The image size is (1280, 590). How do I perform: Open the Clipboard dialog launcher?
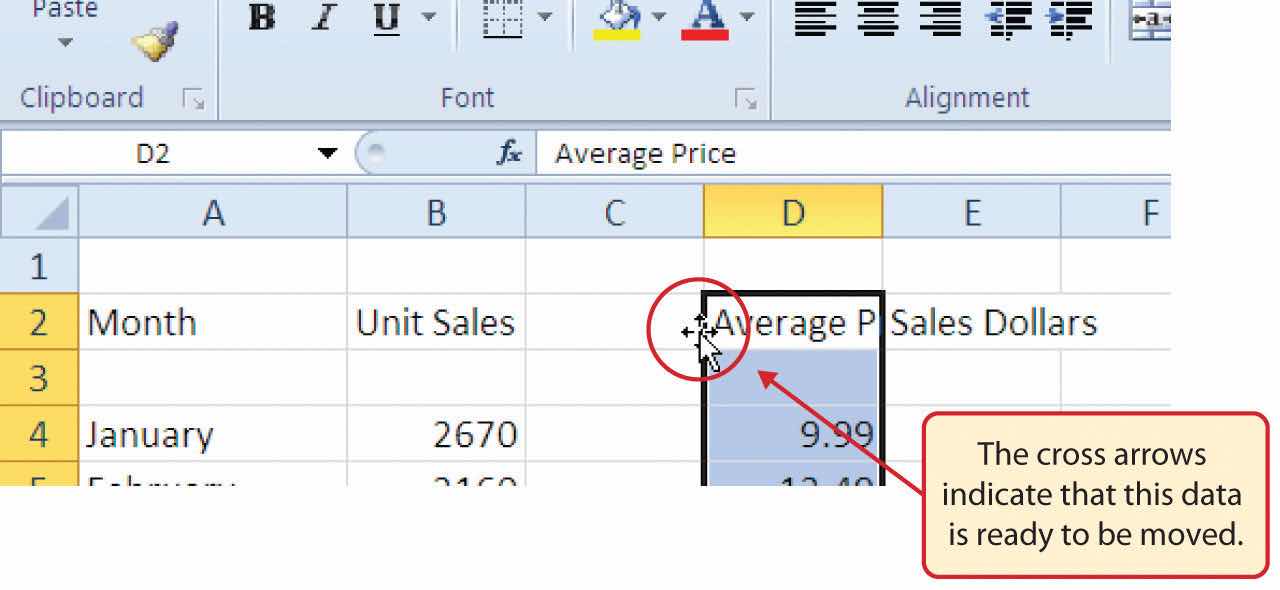tap(192, 98)
